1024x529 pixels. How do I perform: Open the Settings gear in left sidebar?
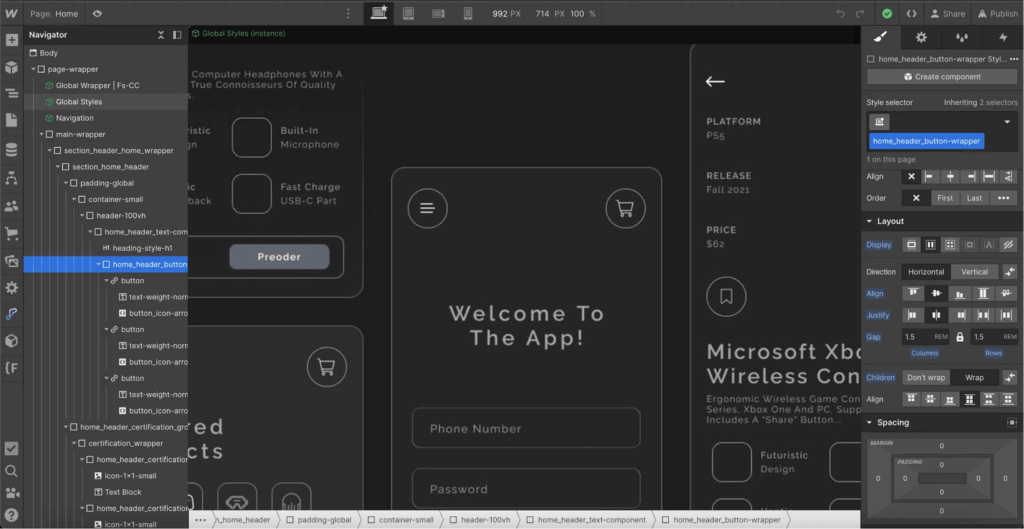point(12,288)
